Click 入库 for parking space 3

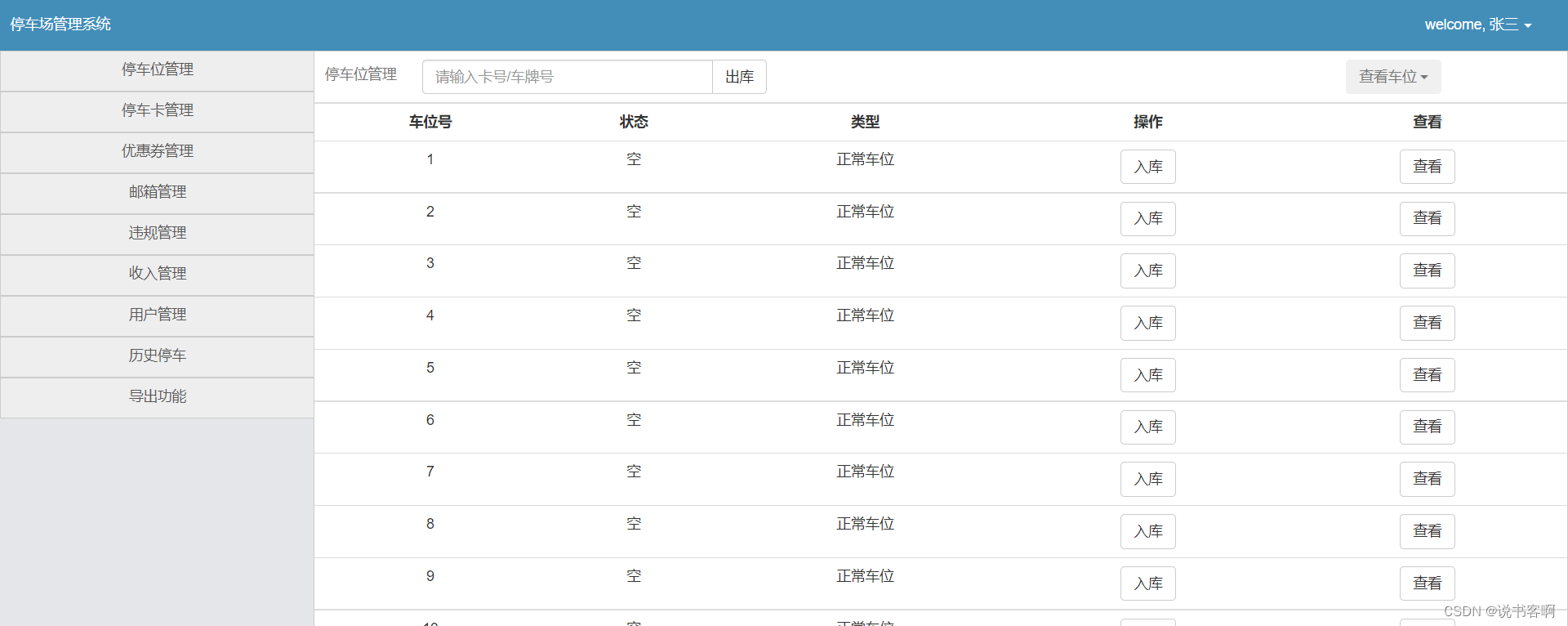point(1148,271)
